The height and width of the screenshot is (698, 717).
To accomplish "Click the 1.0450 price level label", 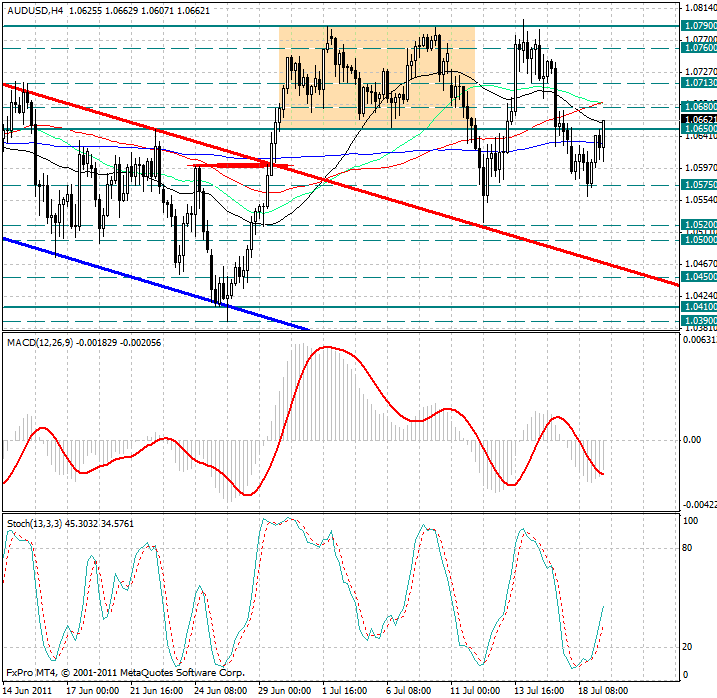I will [x=699, y=277].
